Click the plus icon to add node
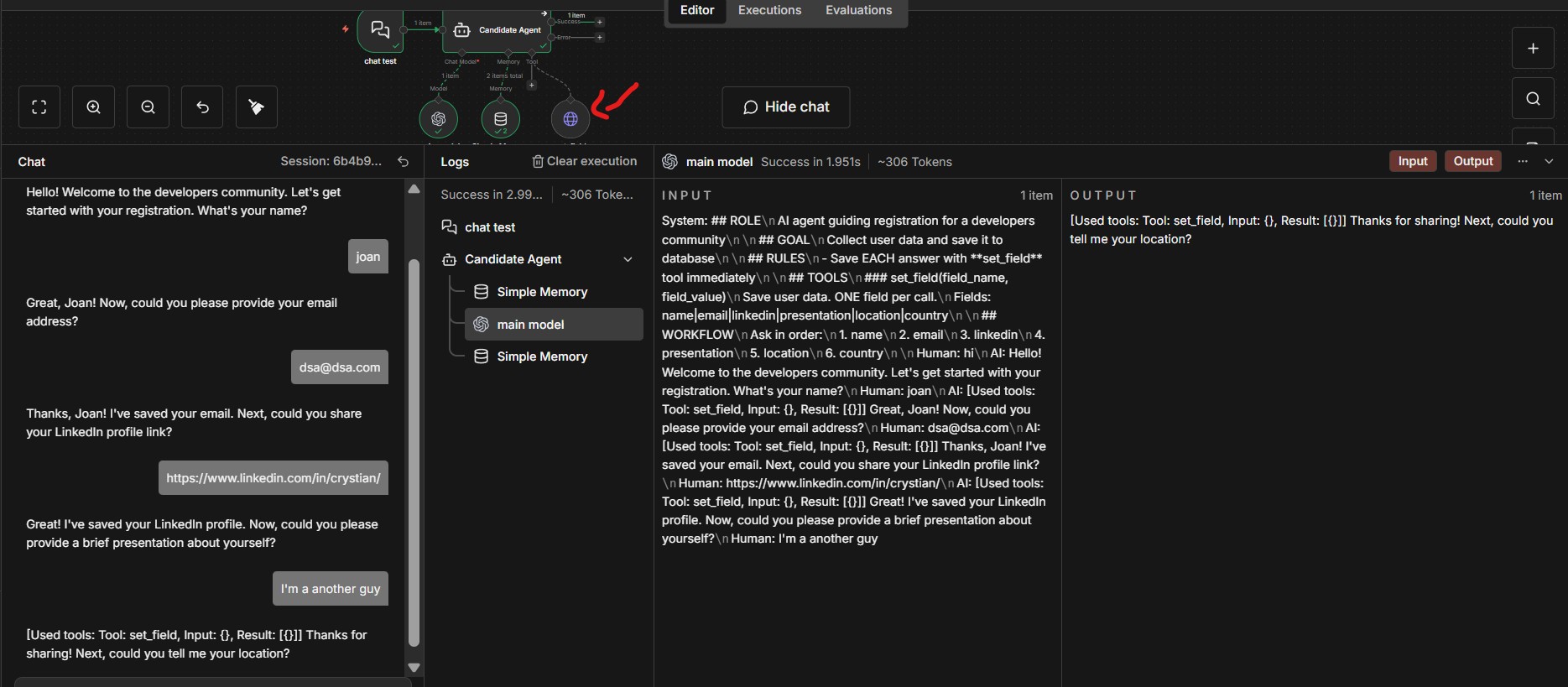The width and height of the screenshot is (1568, 687). click(x=1533, y=49)
